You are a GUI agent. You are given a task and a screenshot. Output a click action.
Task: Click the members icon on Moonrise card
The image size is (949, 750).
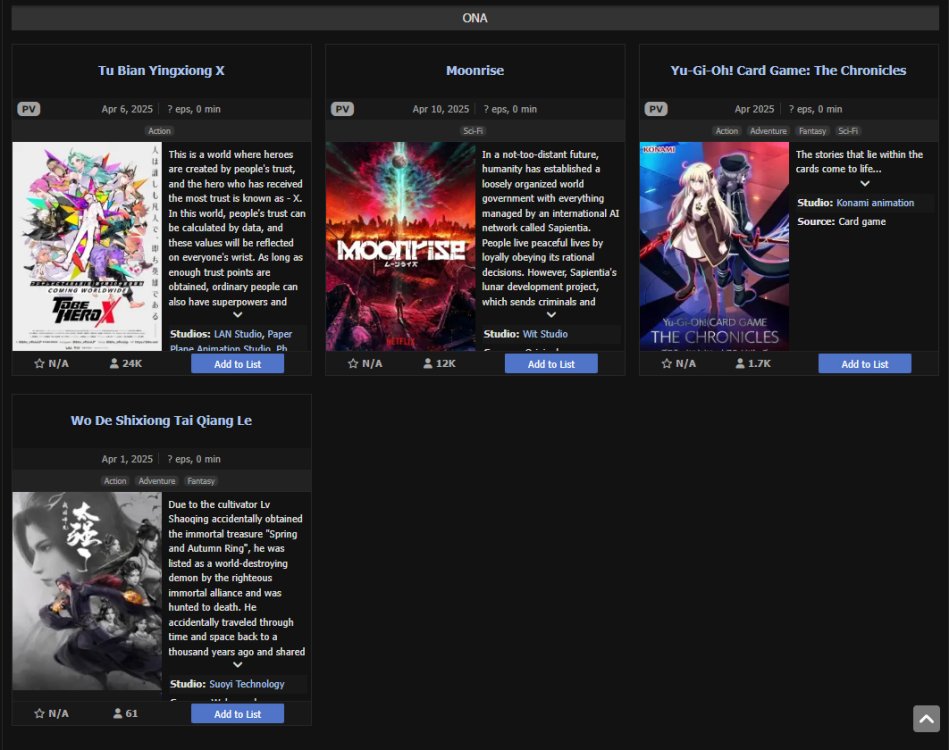(x=427, y=363)
